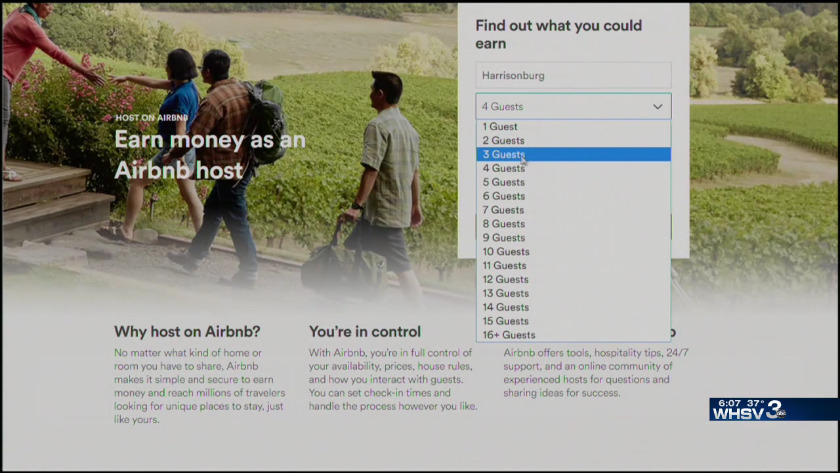Select the 5 Guests option
The width and height of the screenshot is (840, 473).
[x=503, y=183]
